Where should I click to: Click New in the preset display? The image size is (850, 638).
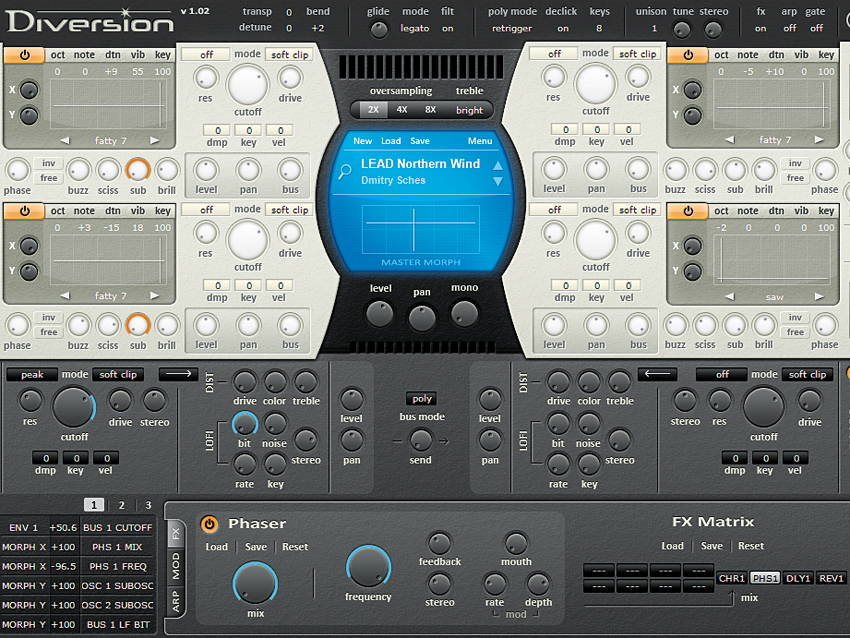(363, 141)
